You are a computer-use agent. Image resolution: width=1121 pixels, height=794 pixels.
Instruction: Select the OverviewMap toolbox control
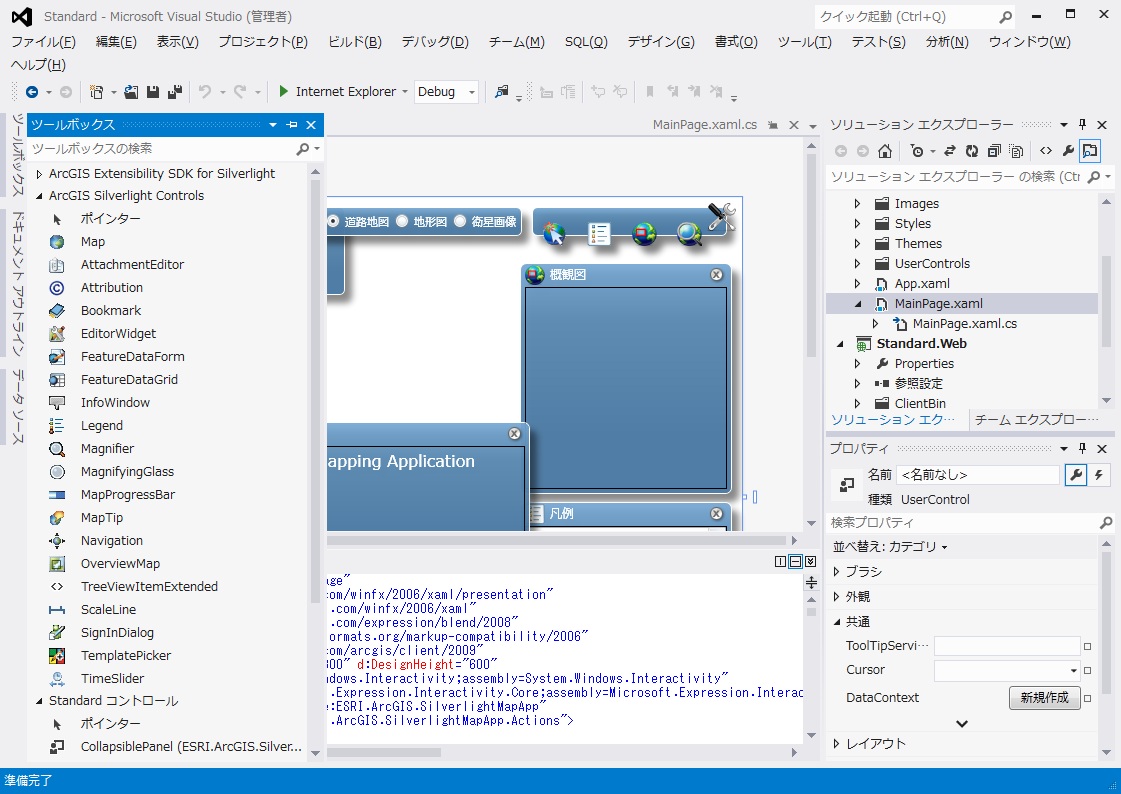(120, 564)
